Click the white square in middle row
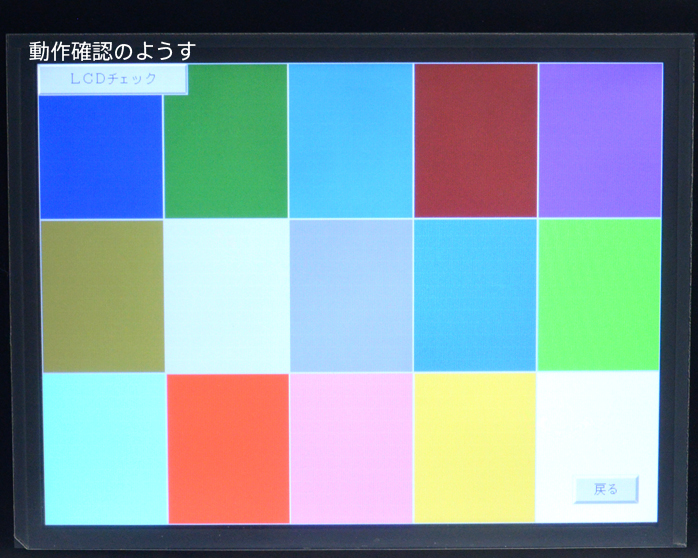 click(x=226, y=296)
